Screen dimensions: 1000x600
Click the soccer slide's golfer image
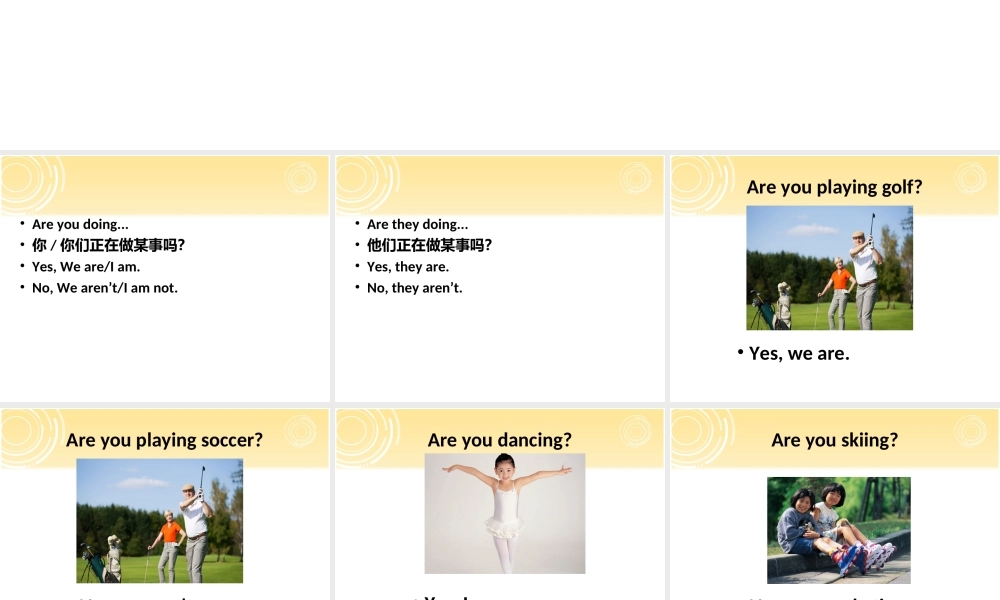[160, 520]
